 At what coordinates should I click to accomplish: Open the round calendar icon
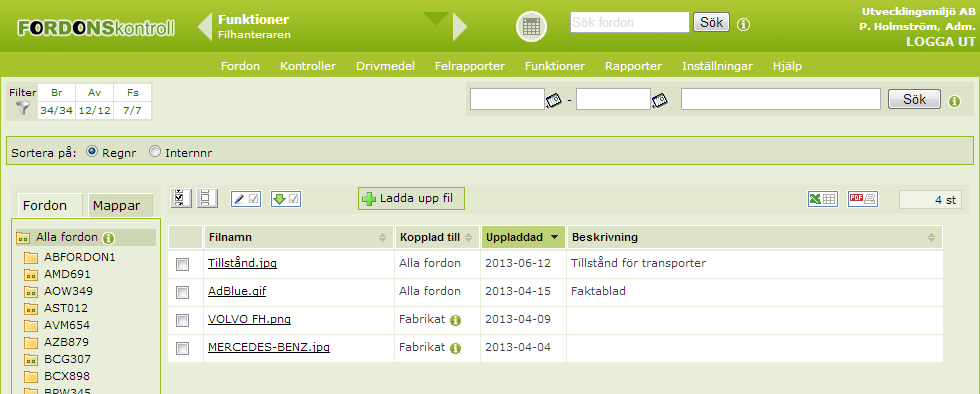(x=531, y=26)
